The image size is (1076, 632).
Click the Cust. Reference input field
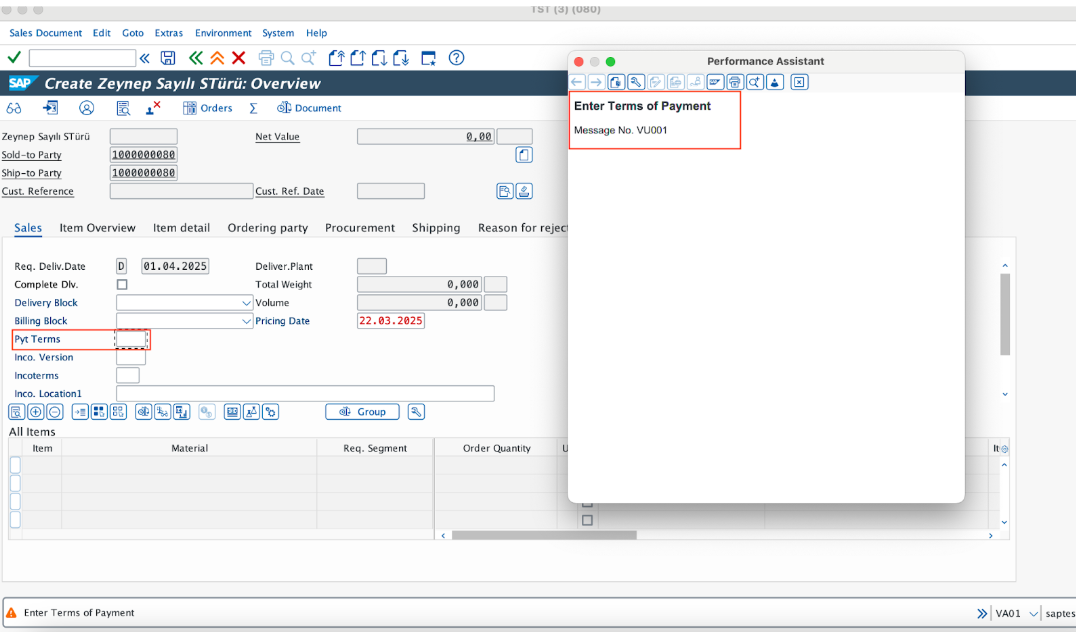[181, 191]
